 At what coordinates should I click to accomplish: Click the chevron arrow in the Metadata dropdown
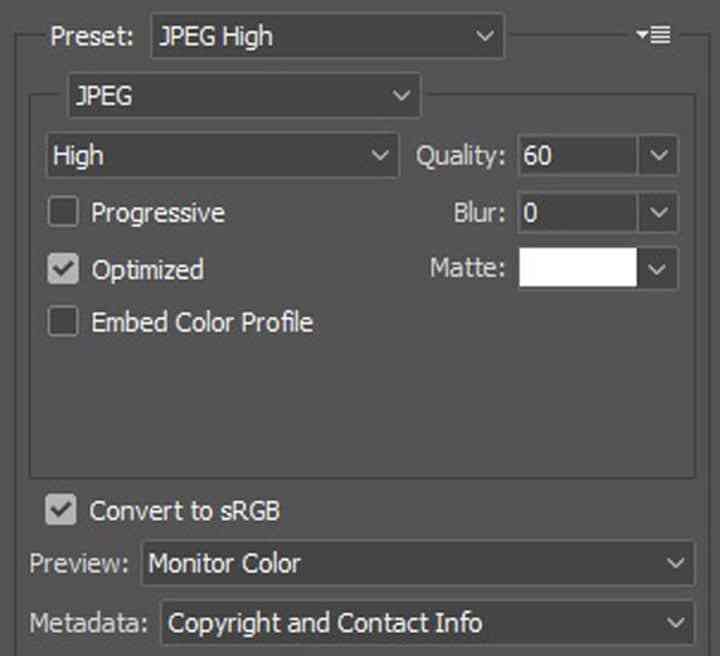coord(675,623)
